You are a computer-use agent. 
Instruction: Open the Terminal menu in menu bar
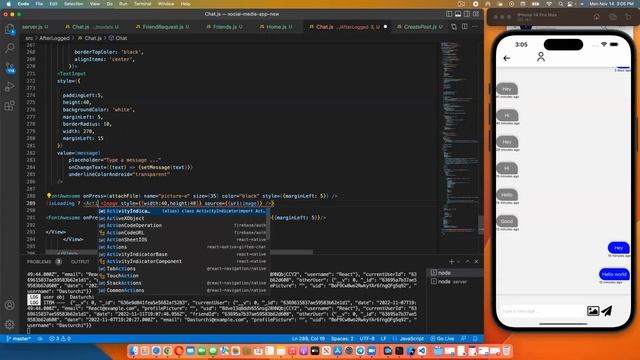142,4
